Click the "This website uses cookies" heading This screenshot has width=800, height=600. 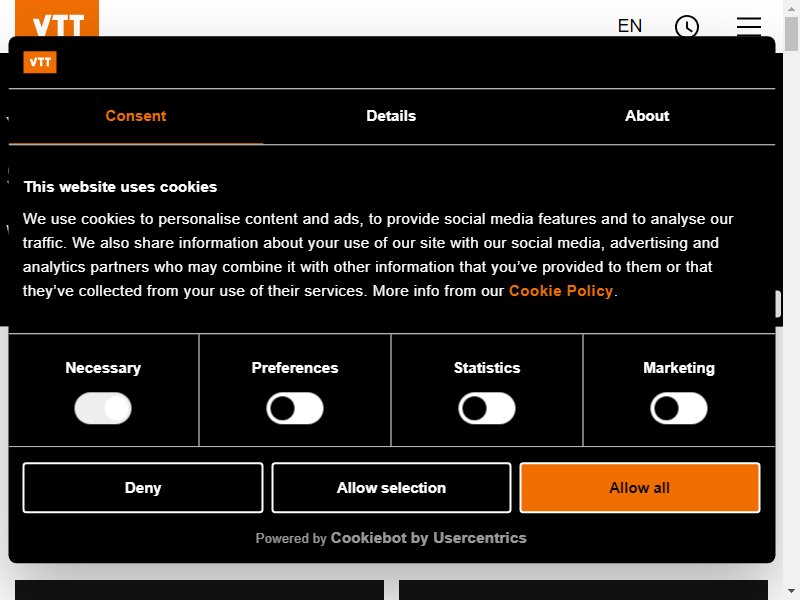tap(120, 187)
